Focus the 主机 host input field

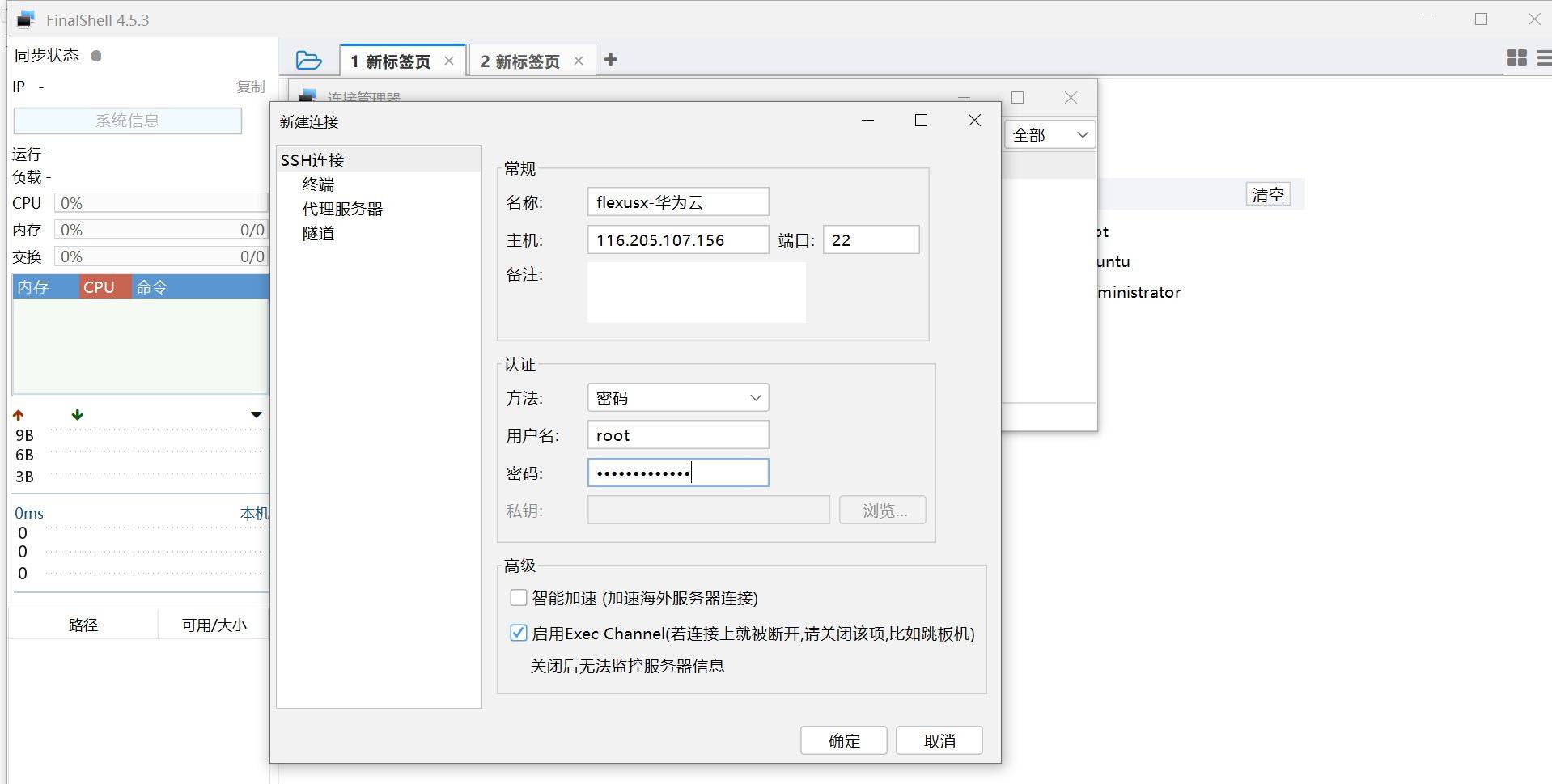click(678, 239)
